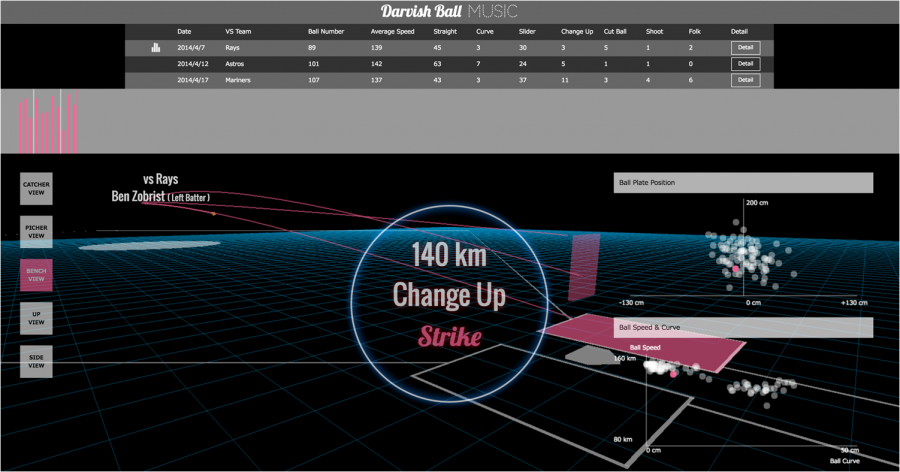Change to Side View
The height and width of the screenshot is (472, 900).
point(36,362)
